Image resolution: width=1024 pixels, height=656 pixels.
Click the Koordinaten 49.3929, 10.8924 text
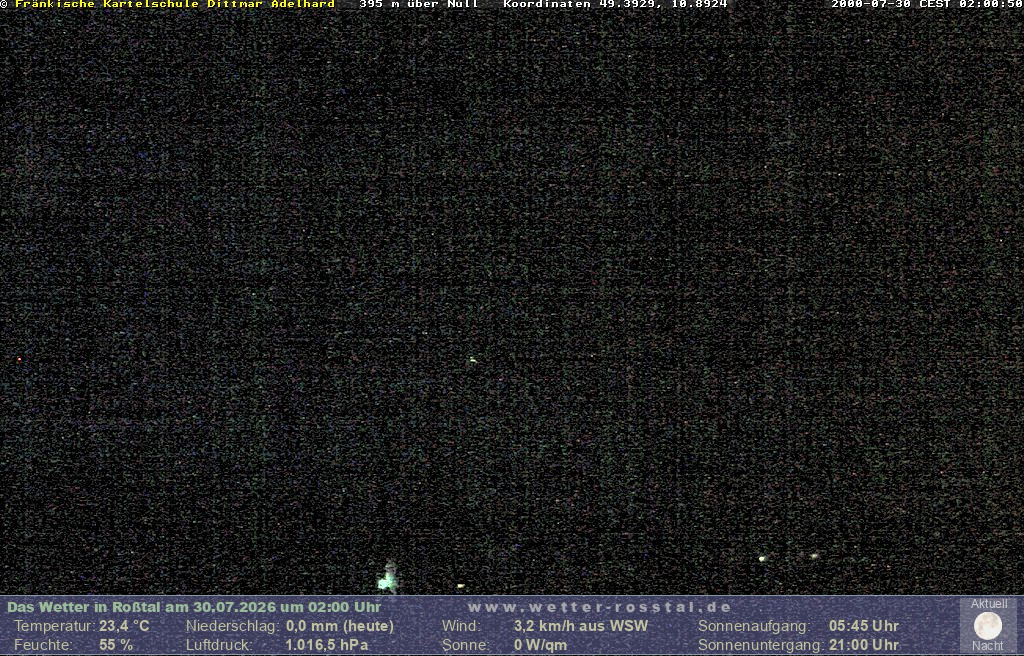coord(615,4)
